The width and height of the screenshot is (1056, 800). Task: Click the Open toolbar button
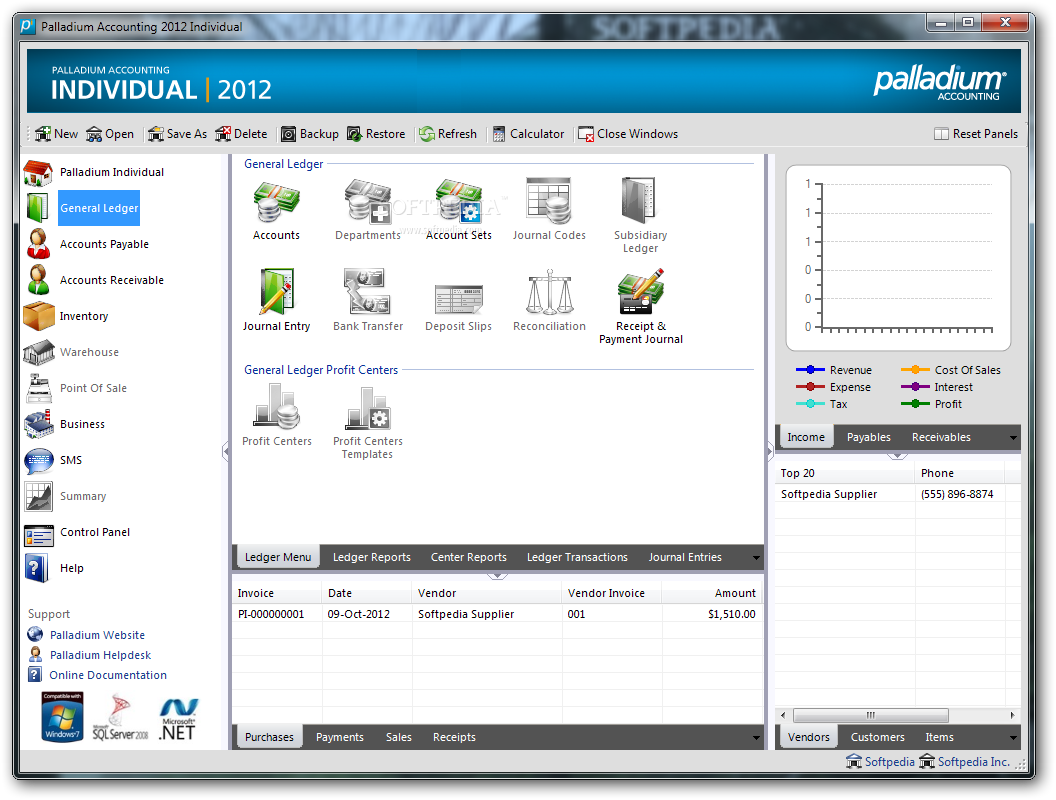(110, 134)
